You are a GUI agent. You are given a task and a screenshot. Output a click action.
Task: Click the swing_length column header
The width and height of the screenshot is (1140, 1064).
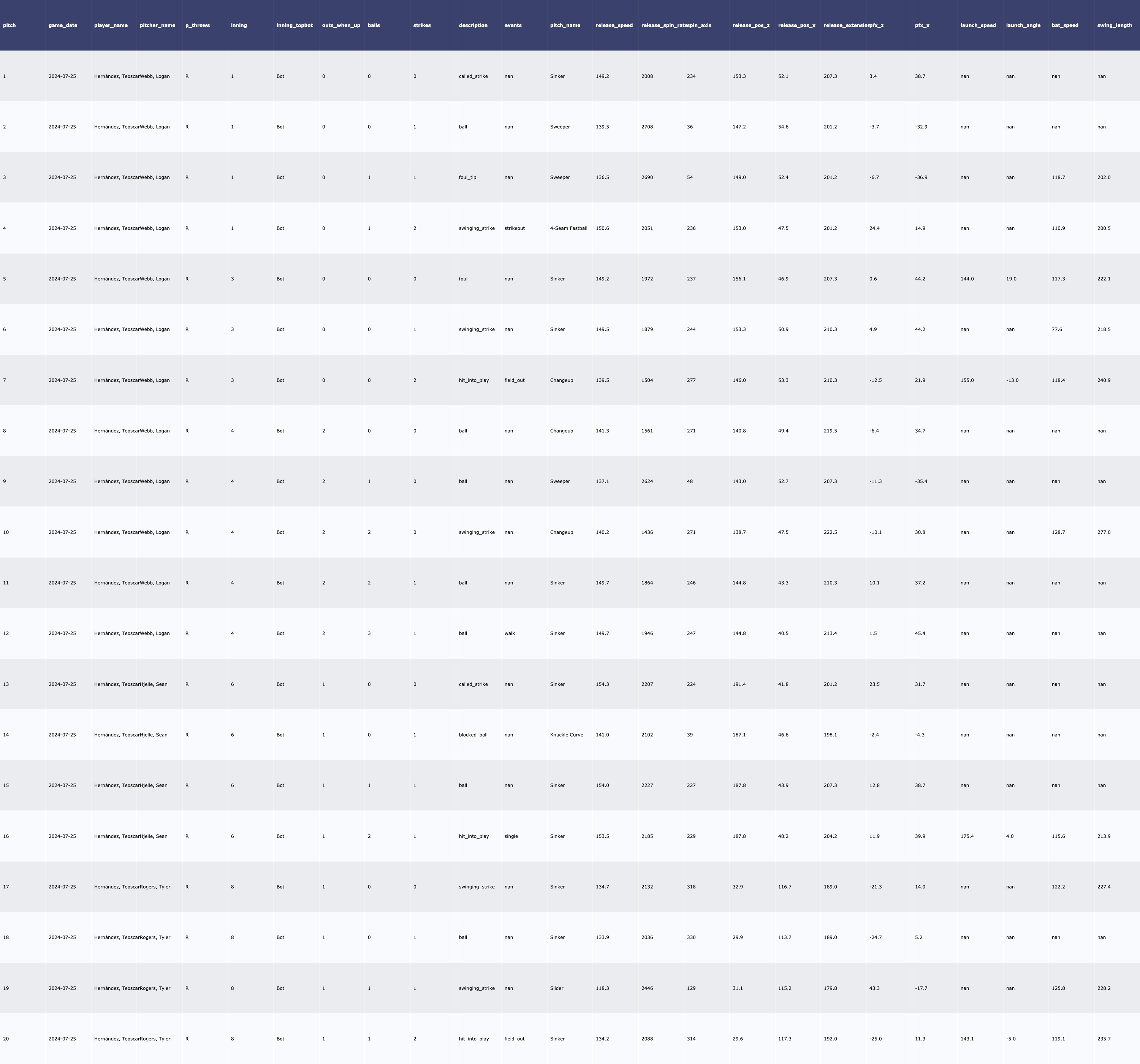point(1114,25)
